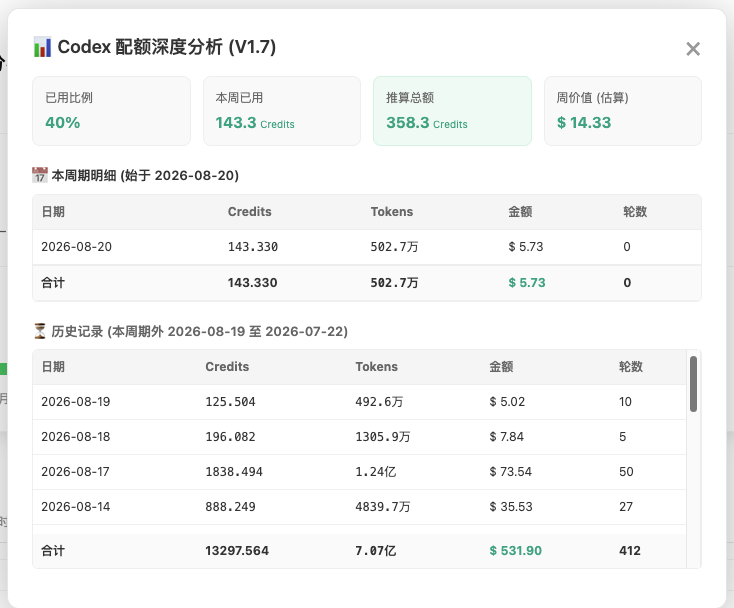Click the green $ 531.90 history total
Screen dimensions: 734x608
pyautogui.click(x=515, y=550)
